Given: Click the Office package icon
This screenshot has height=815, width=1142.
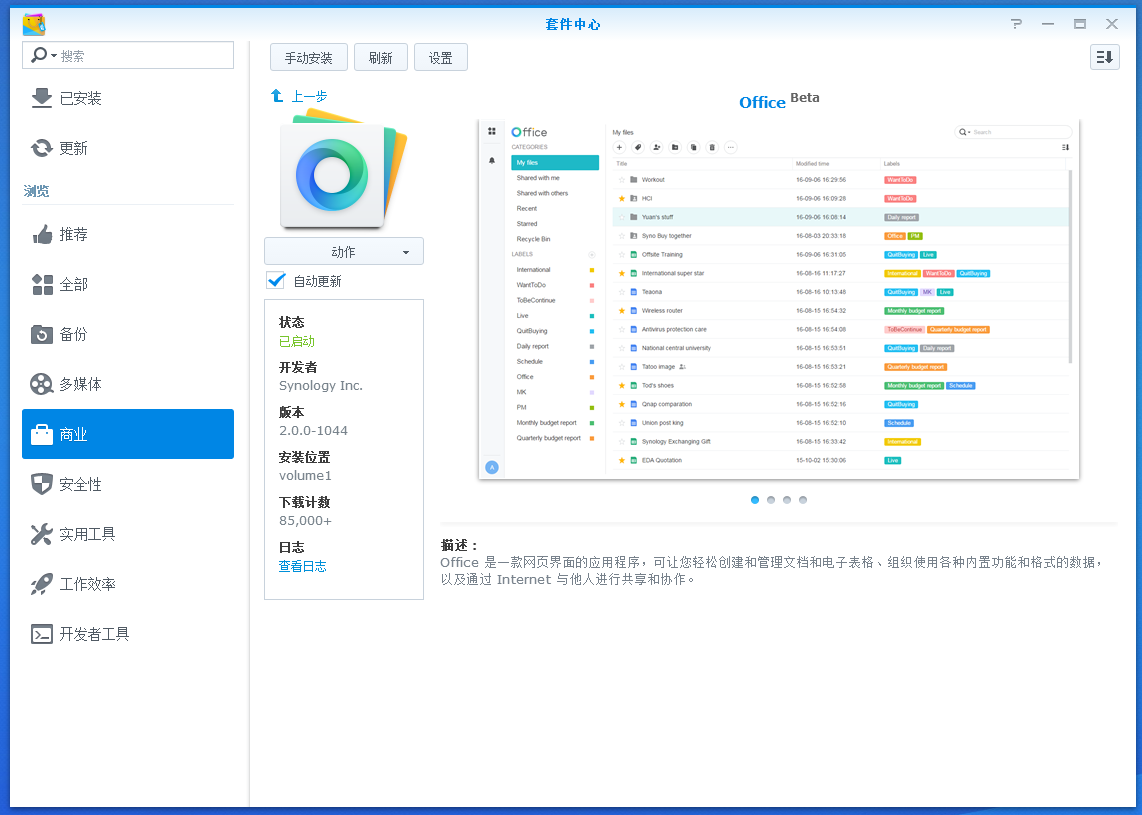Looking at the screenshot, I should click(342, 169).
